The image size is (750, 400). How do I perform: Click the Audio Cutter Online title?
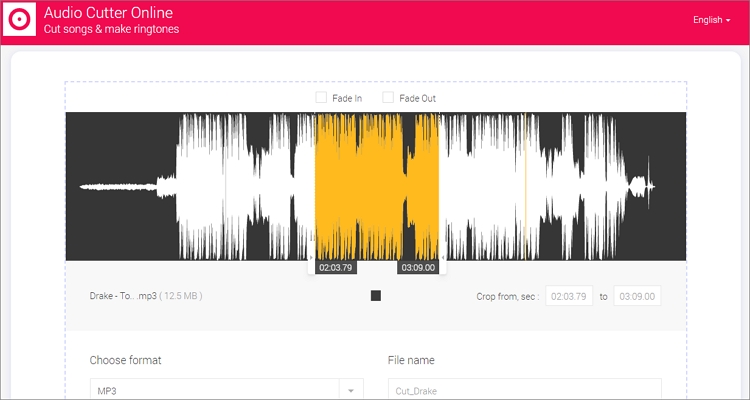point(109,12)
